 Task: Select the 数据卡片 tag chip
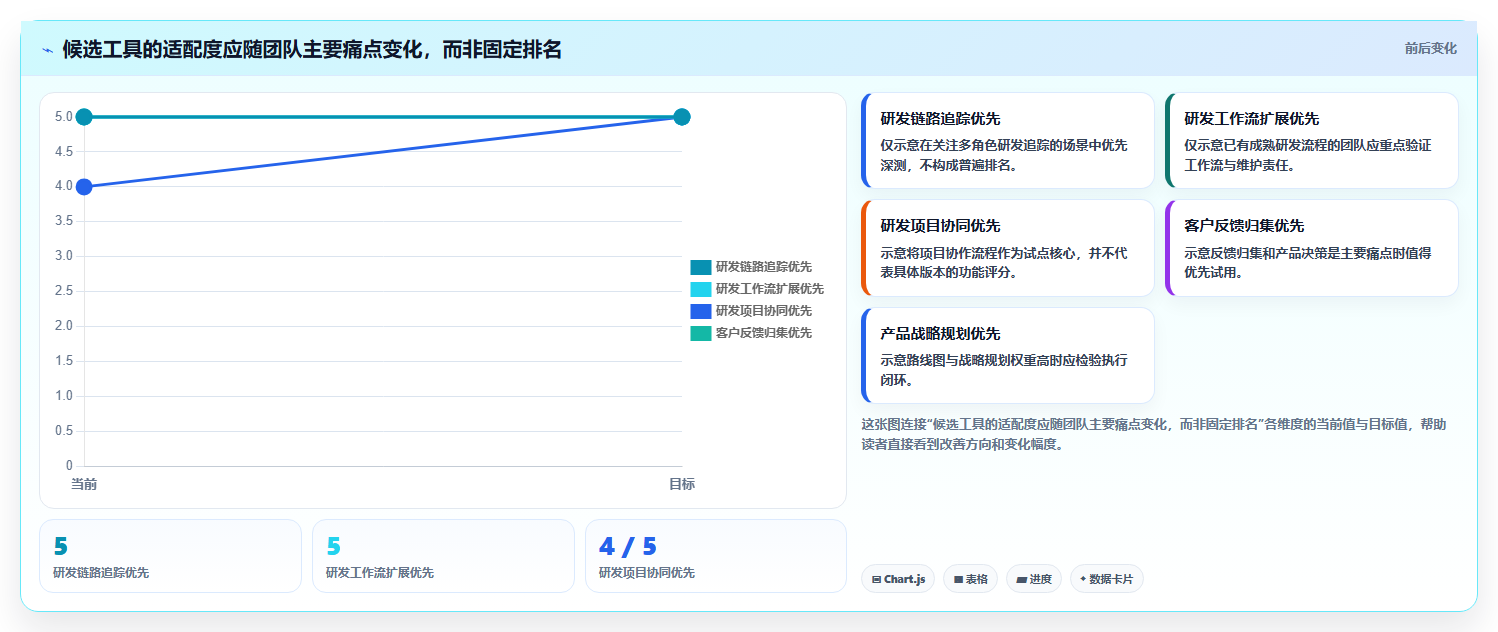tap(1107, 579)
